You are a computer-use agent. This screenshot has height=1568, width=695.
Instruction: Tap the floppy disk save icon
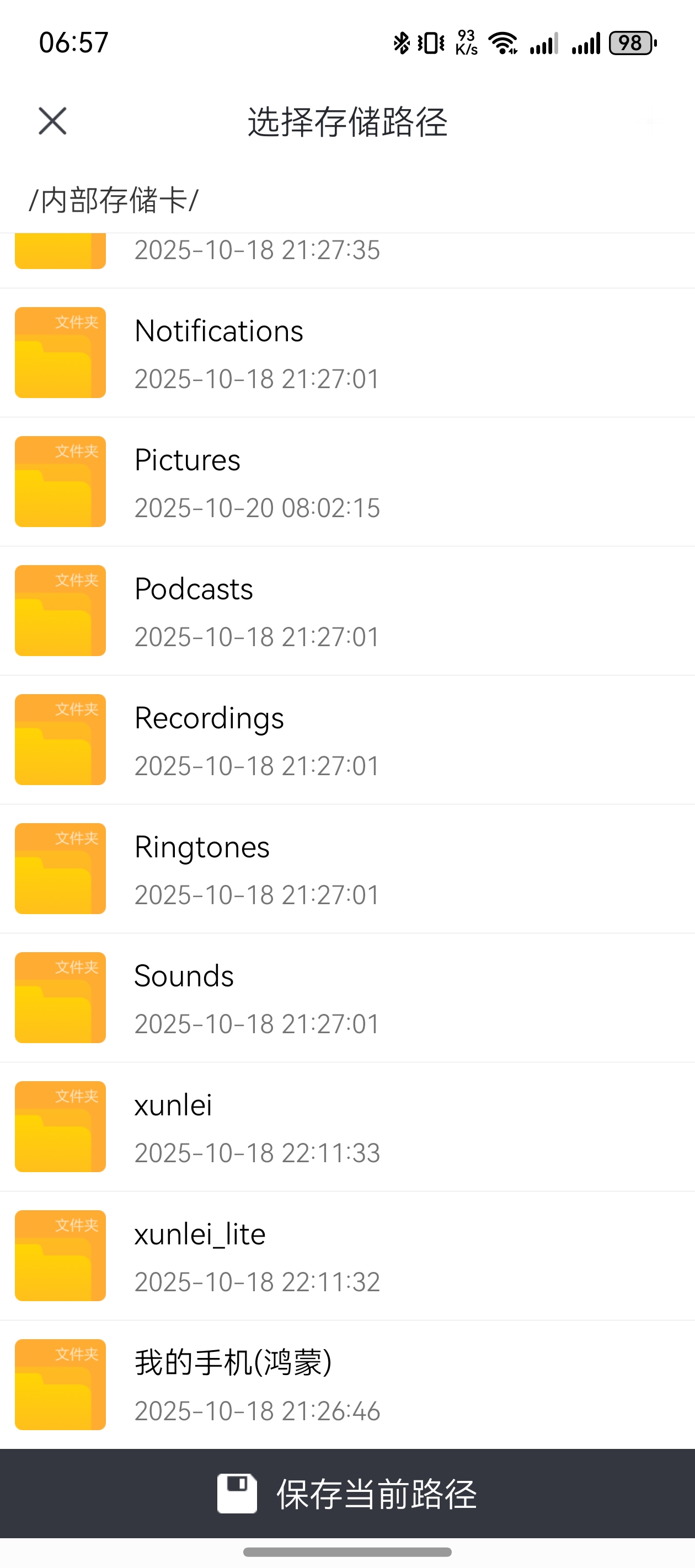coord(237,1493)
